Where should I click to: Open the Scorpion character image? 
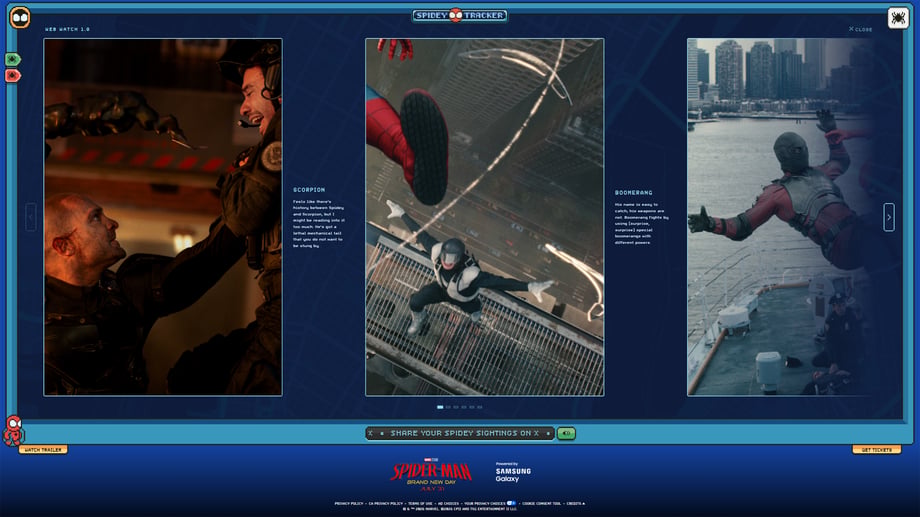pyautogui.click(x=163, y=217)
